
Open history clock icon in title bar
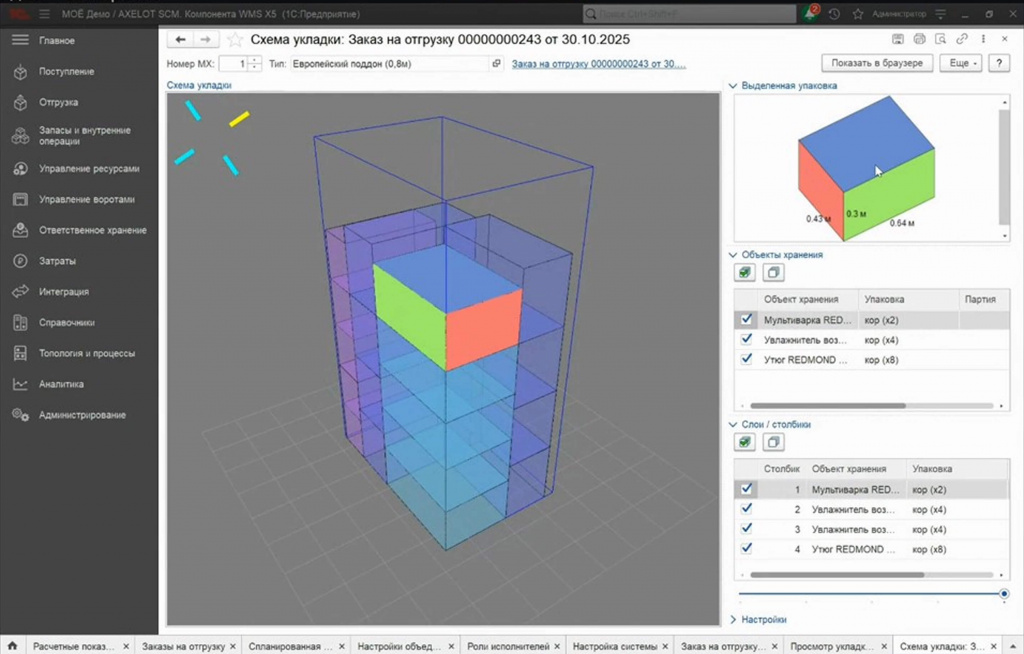click(835, 14)
